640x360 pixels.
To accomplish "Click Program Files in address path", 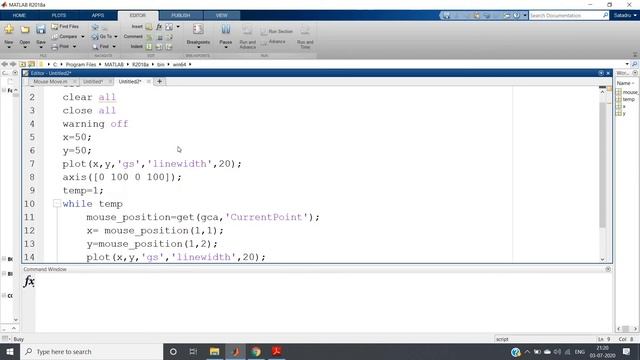I will coord(81,64).
